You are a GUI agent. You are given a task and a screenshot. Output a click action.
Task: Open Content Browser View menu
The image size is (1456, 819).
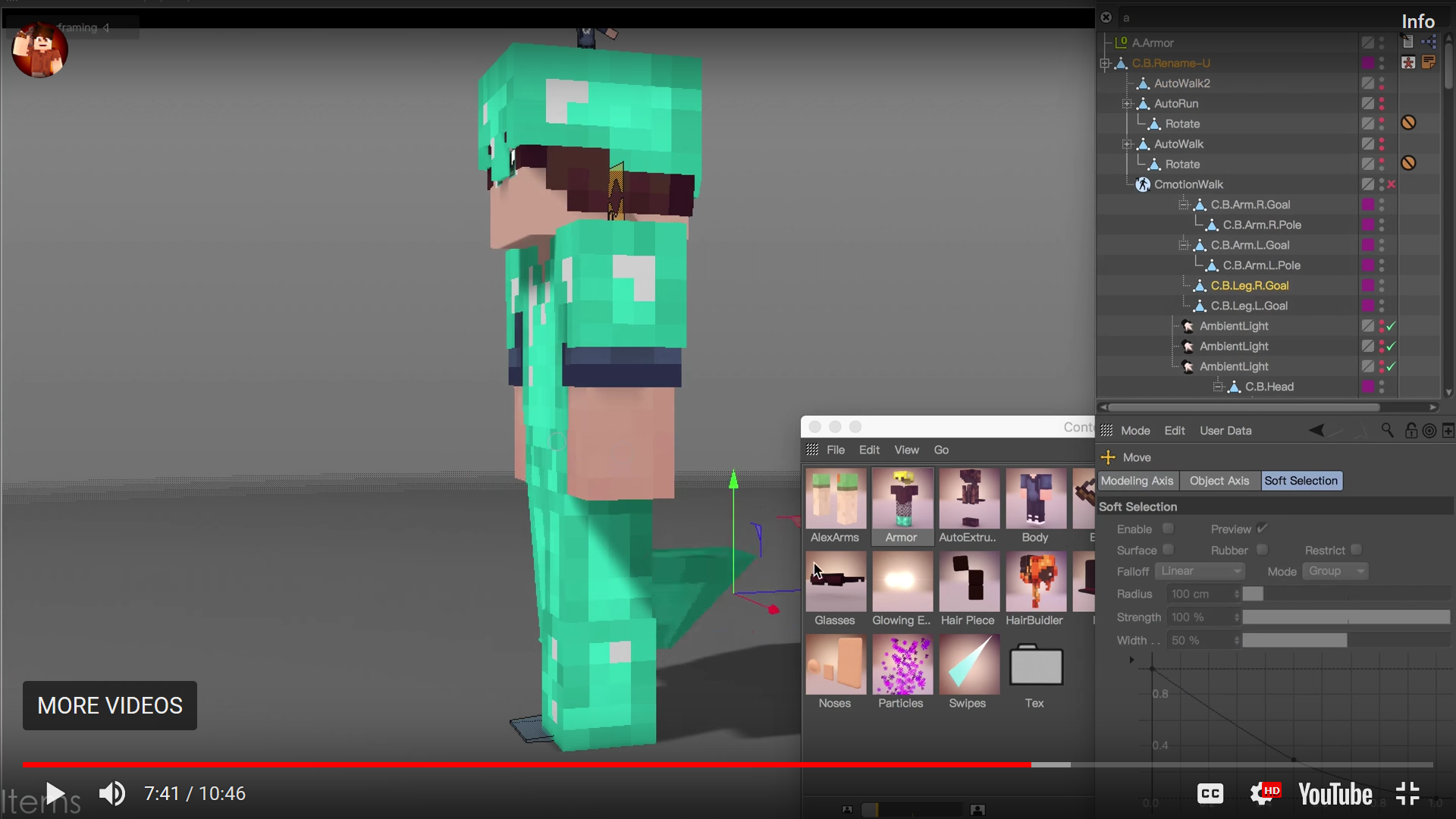(x=906, y=450)
